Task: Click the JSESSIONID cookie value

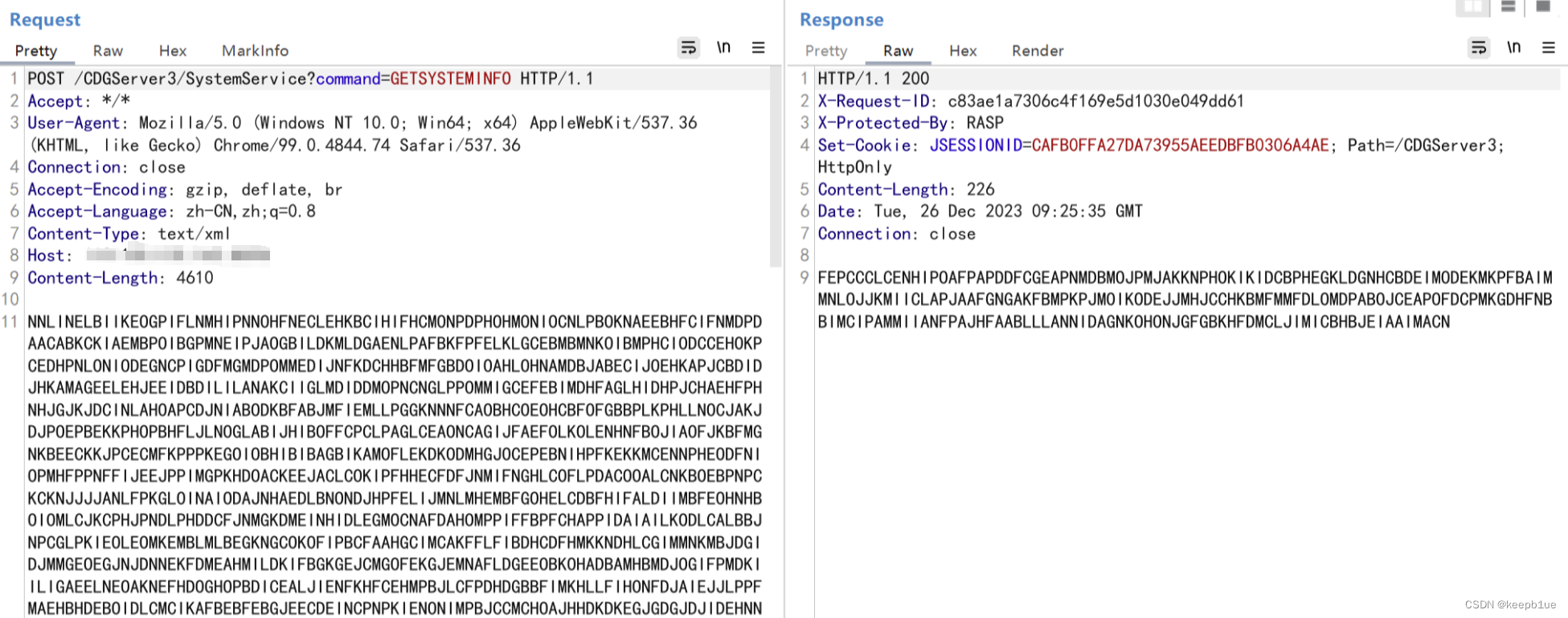Action: (1181, 145)
